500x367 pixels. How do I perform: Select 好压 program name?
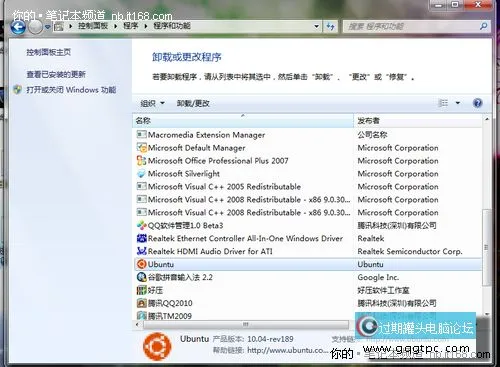[155, 290]
